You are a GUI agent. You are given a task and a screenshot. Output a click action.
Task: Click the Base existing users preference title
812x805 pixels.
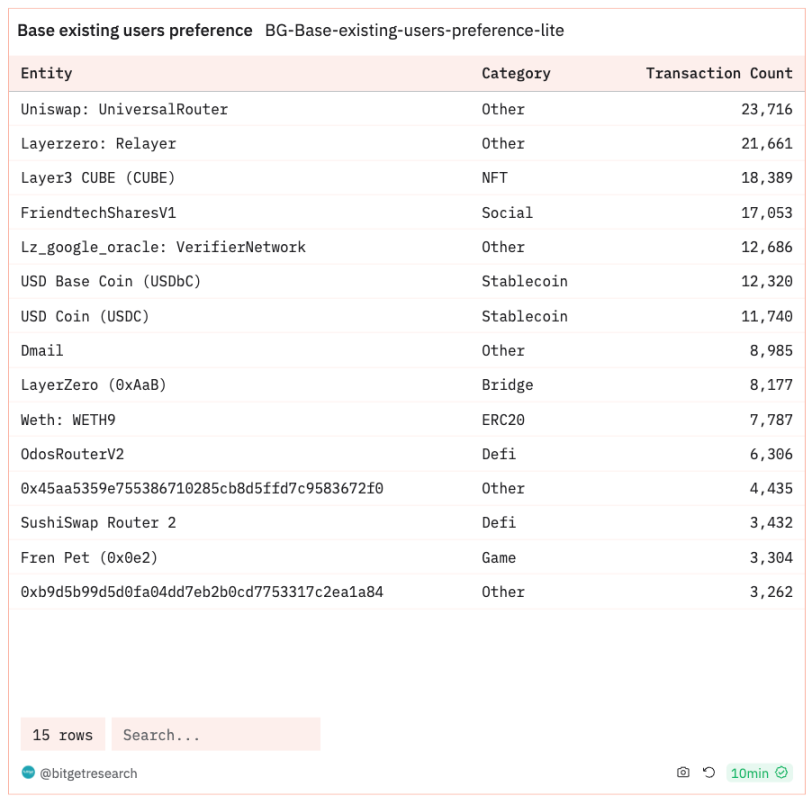pyautogui.click(x=135, y=31)
